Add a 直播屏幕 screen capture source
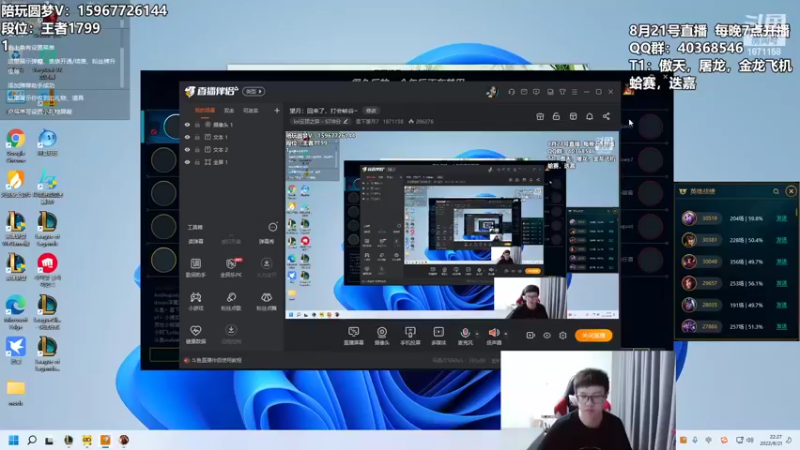The image size is (800, 450). [x=354, y=336]
